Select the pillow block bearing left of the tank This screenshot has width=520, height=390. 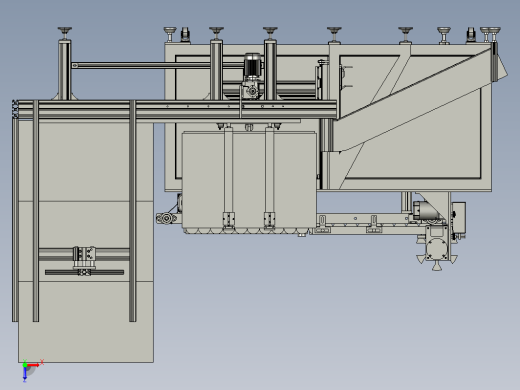coord(166,219)
